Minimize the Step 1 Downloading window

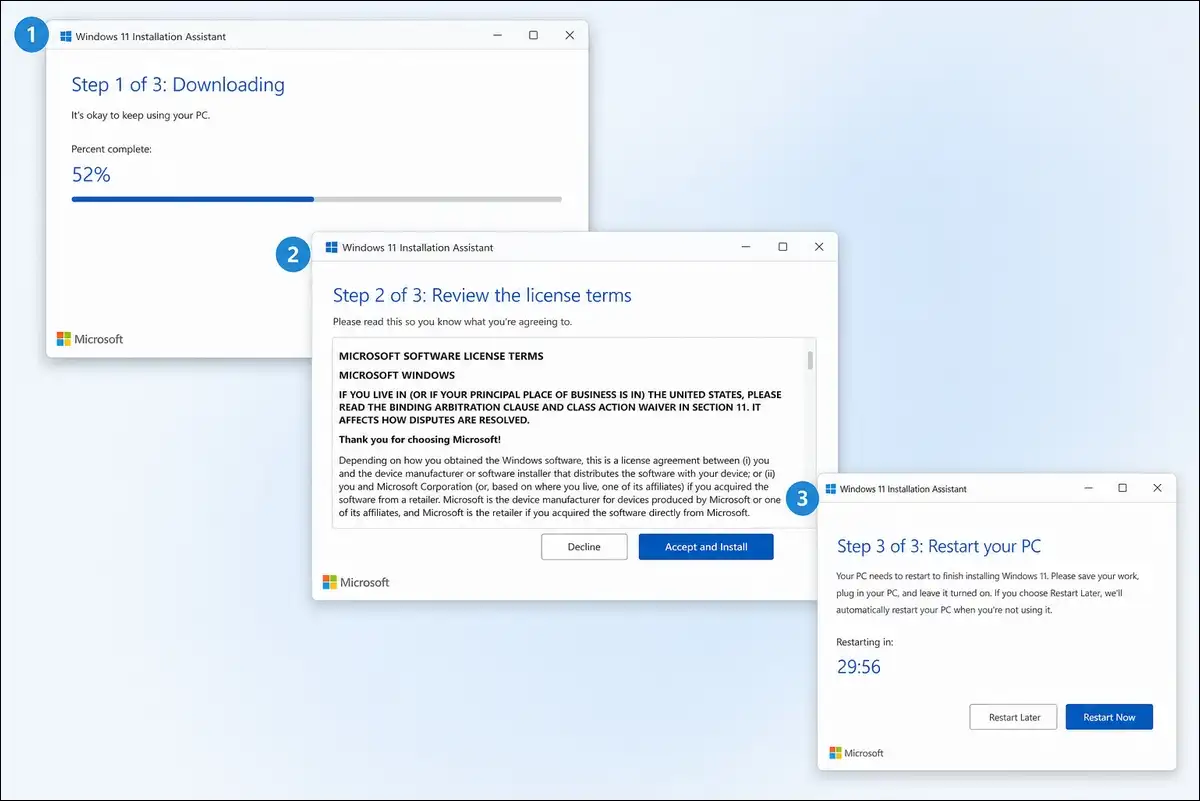click(498, 36)
